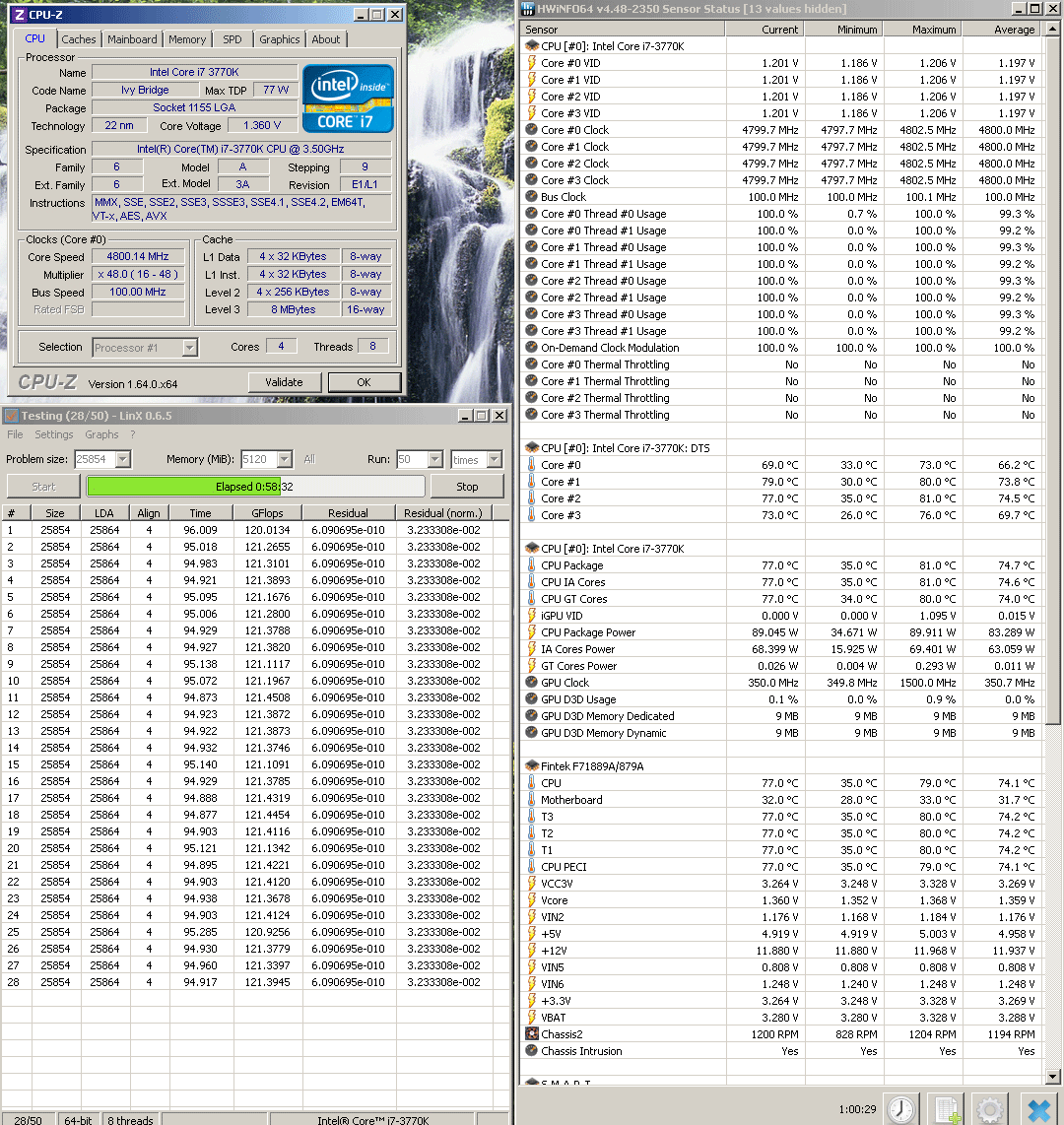Click Fintek F71889A chip icon
The height and width of the screenshot is (1125, 1064).
click(532, 766)
